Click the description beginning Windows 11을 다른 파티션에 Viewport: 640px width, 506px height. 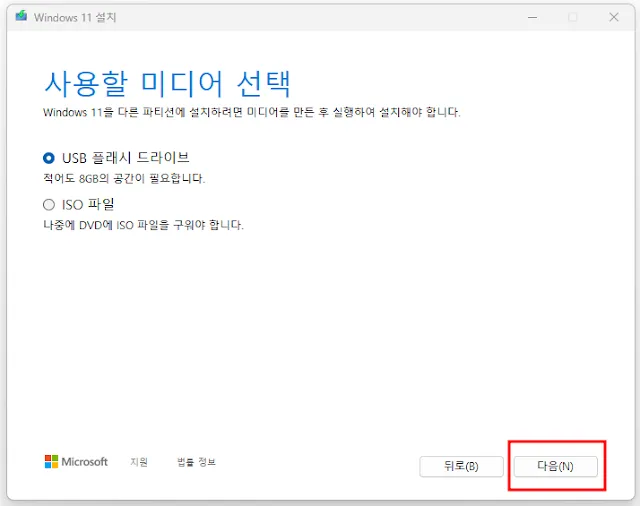click(x=251, y=112)
